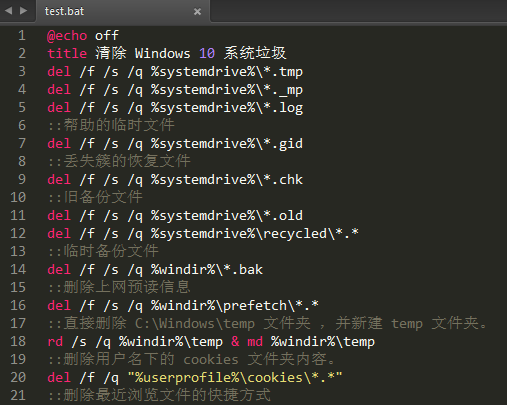Click 'del' command on line 20
Screen dimensions: 507x405
[59, 377]
